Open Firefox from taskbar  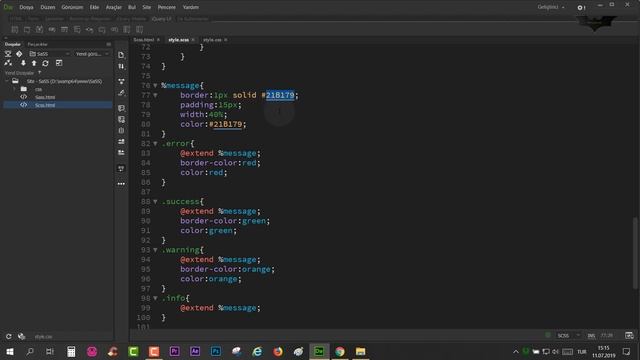pos(278,351)
